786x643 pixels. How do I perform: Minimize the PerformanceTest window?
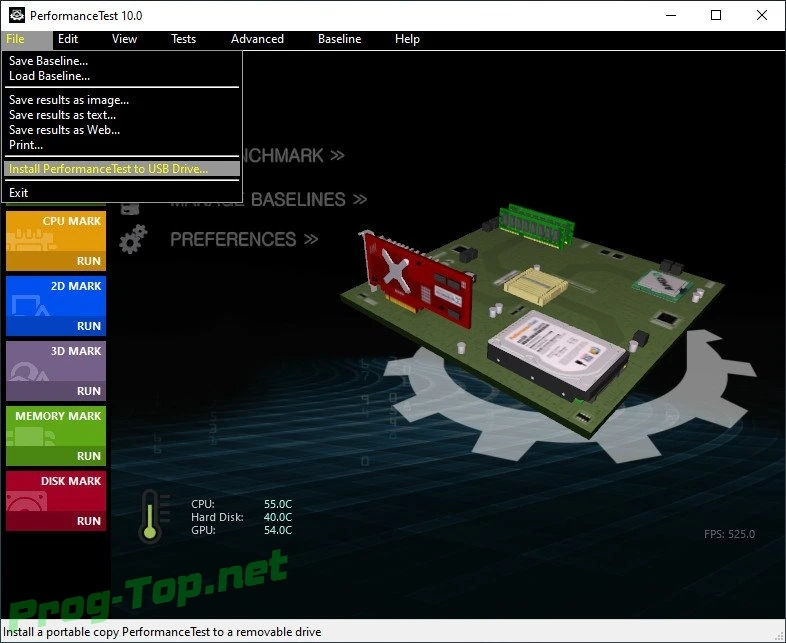(x=671, y=16)
